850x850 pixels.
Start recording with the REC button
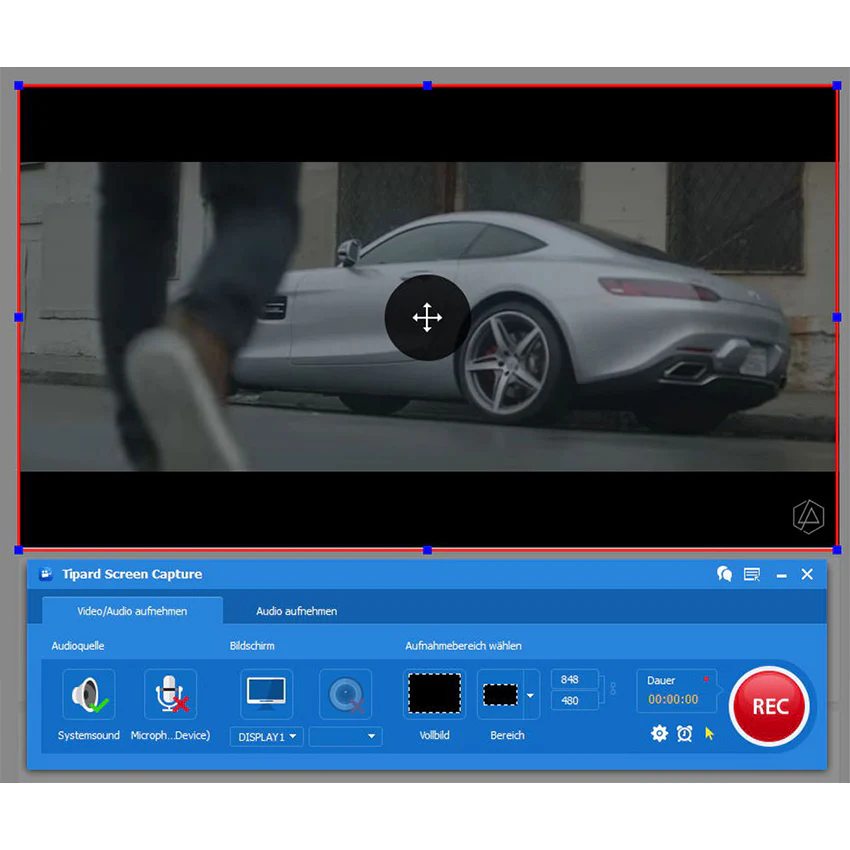pyautogui.click(x=769, y=706)
